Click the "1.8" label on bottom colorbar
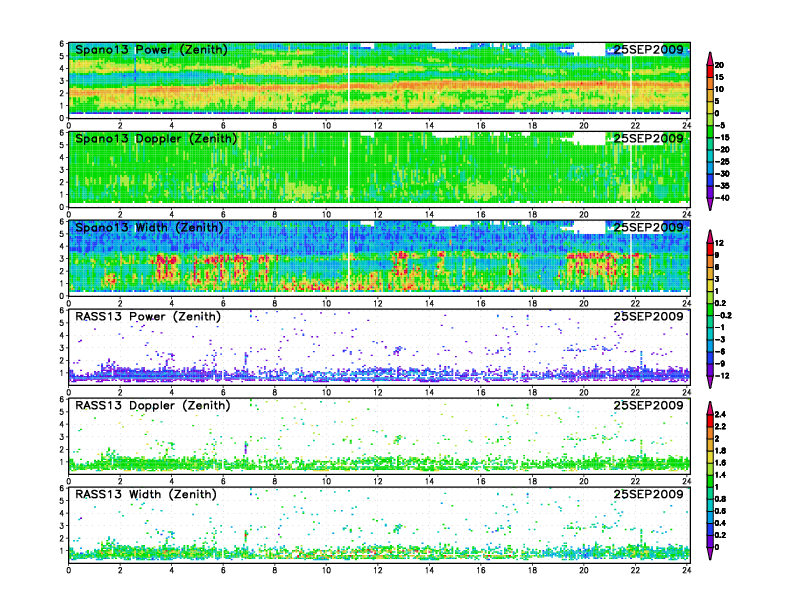 pos(720,450)
